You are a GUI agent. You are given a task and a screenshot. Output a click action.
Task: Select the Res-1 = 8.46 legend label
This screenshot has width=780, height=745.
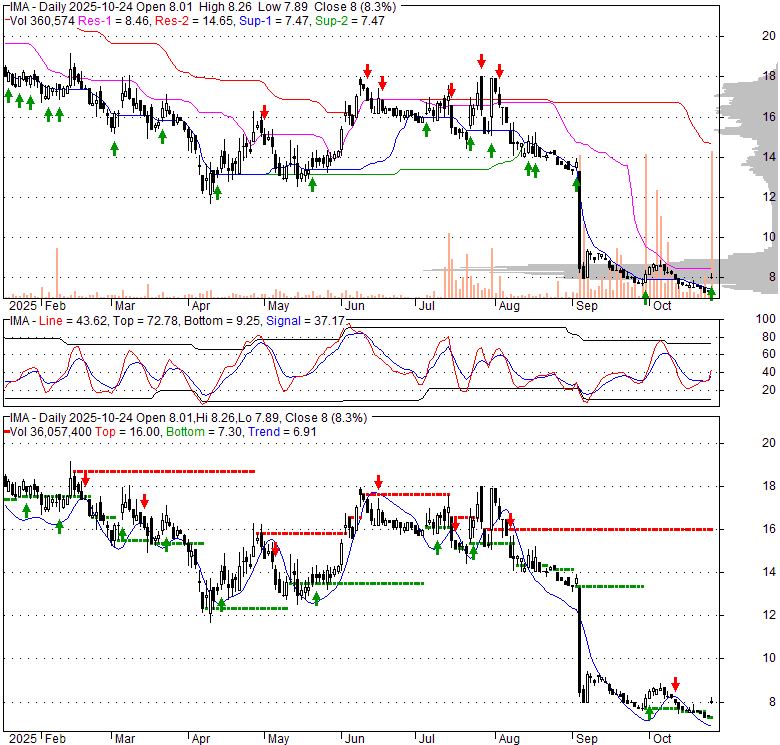(x=102, y=19)
